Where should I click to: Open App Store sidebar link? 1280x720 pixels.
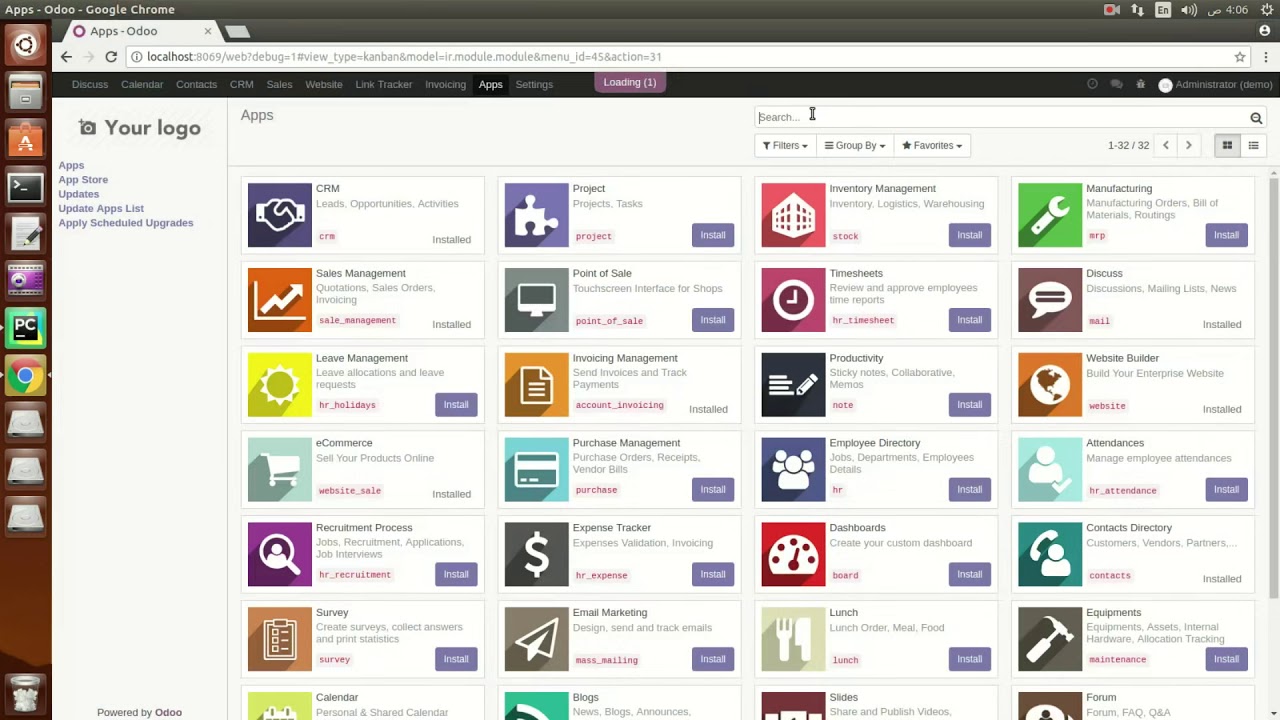pyautogui.click(x=83, y=180)
